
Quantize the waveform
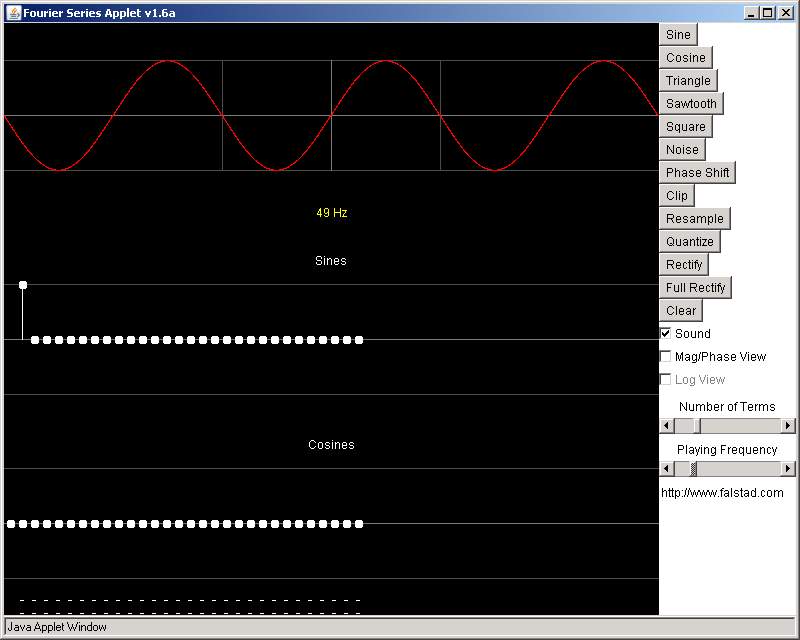click(x=690, y=242)
